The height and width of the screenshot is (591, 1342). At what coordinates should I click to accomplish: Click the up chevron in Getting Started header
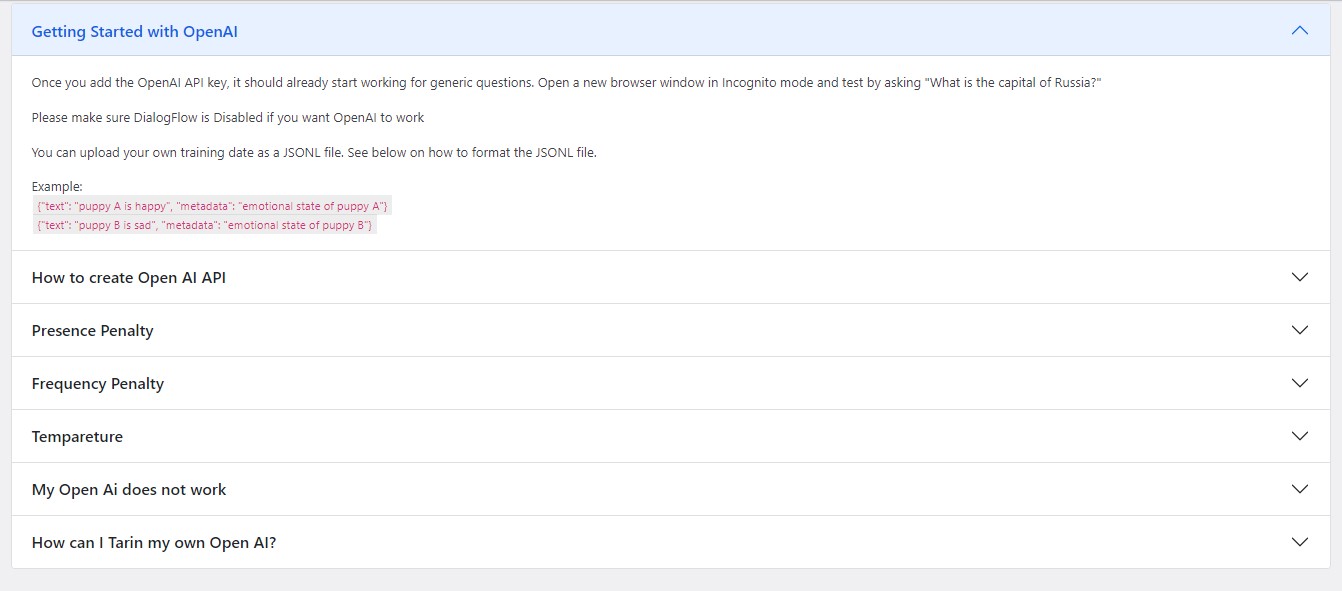click(x=1300, y=31)
